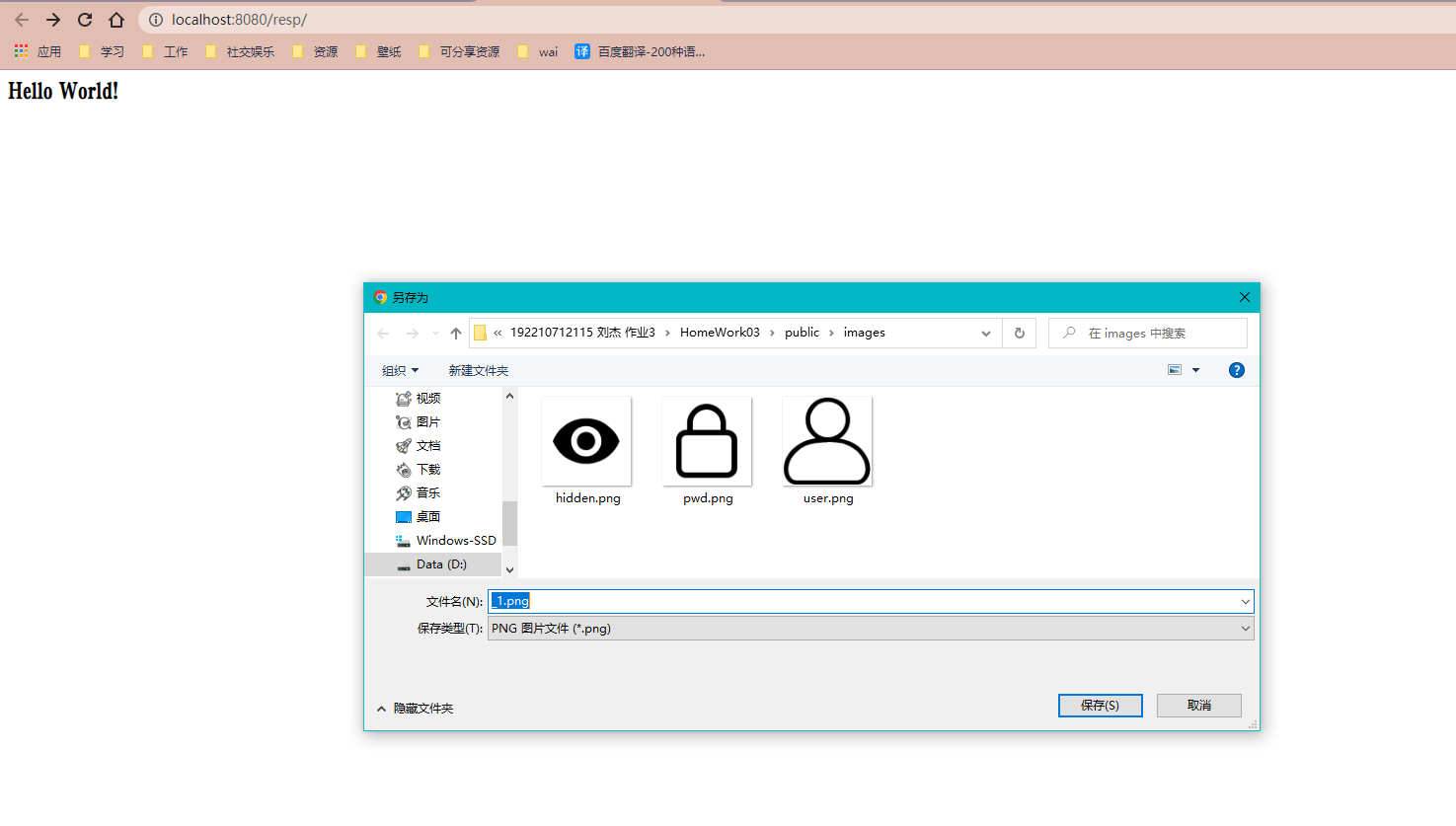Open the address path history dropdown
Viewport: 1456px width, 826px height.
(x=985, y=334)
